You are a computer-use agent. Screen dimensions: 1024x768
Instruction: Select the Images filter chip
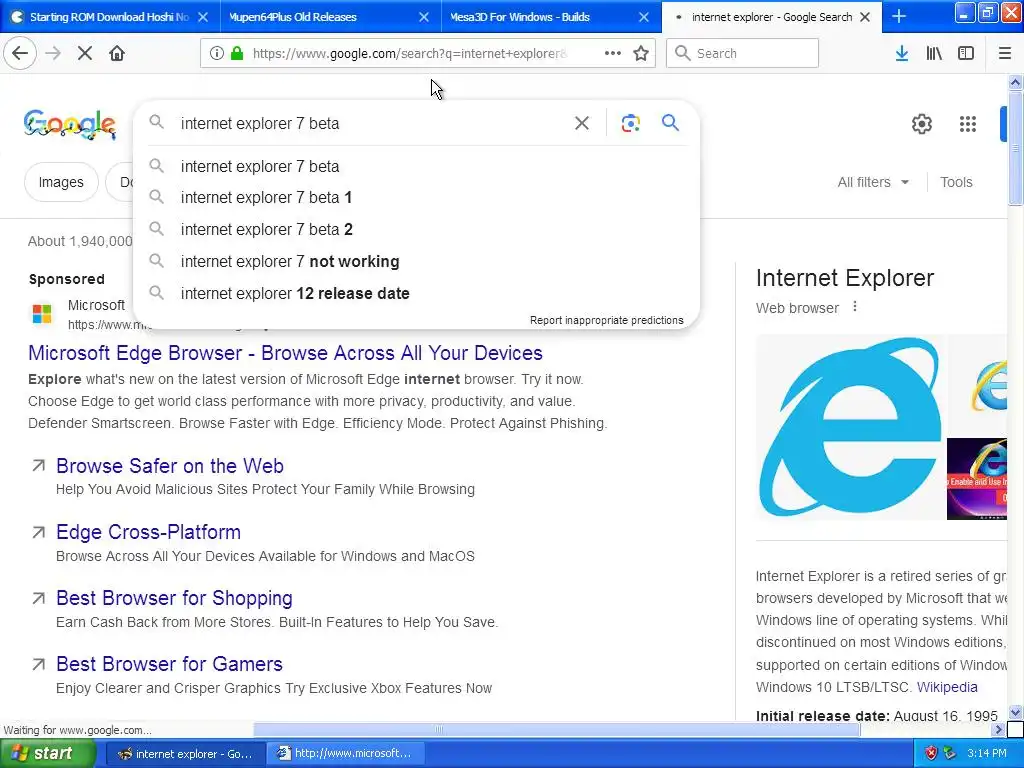61,182
